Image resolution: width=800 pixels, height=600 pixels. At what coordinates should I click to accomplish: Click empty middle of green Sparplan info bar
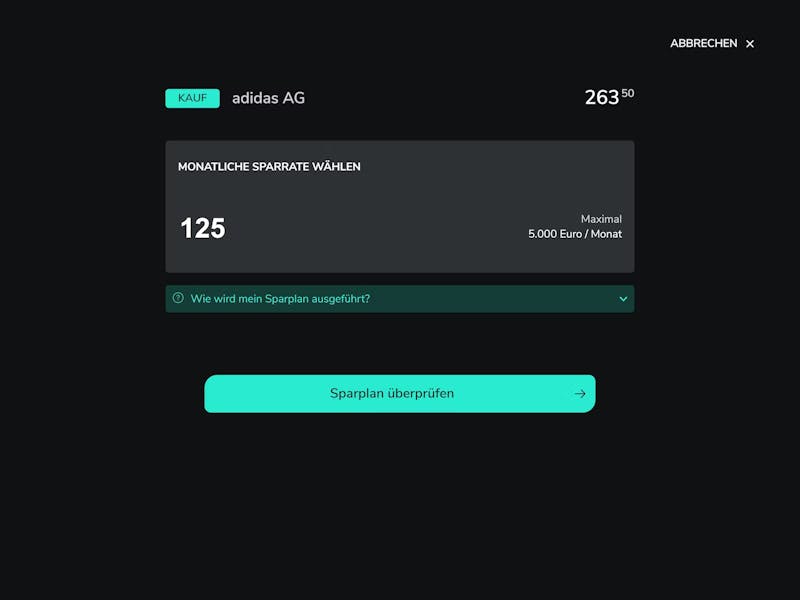(x=490, y=299)
